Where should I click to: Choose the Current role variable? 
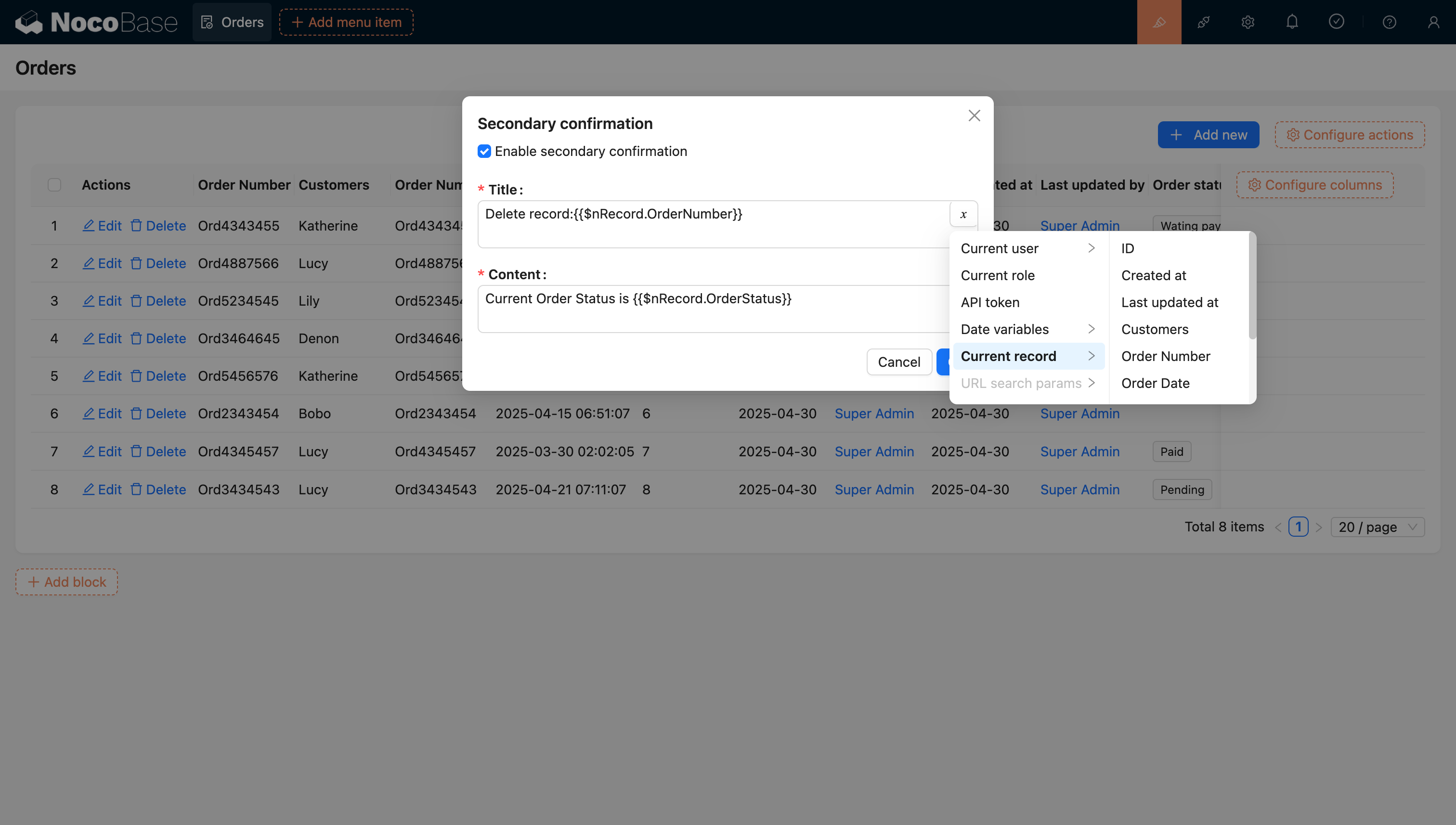coord(998,275)
